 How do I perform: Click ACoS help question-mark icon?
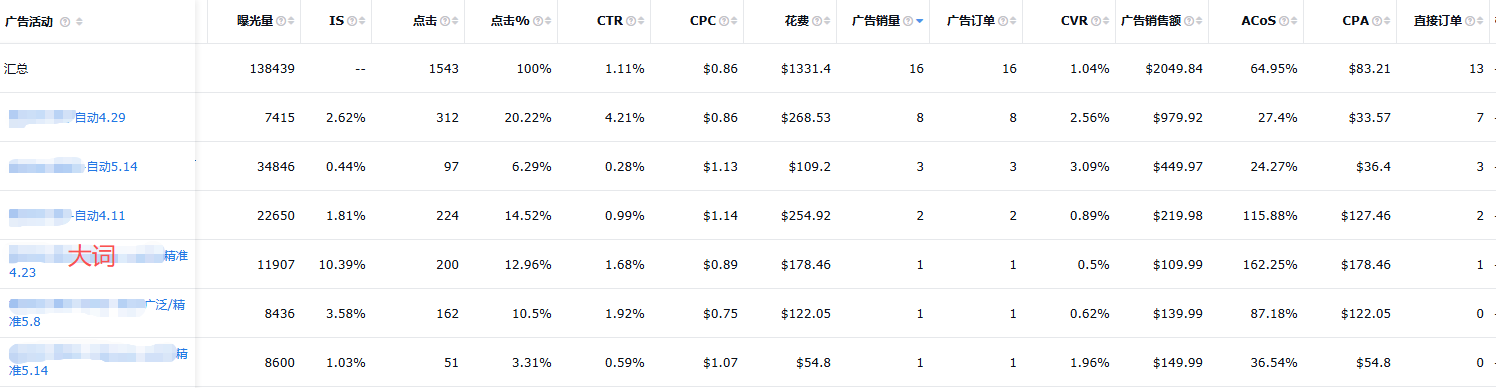[1283, 21]
